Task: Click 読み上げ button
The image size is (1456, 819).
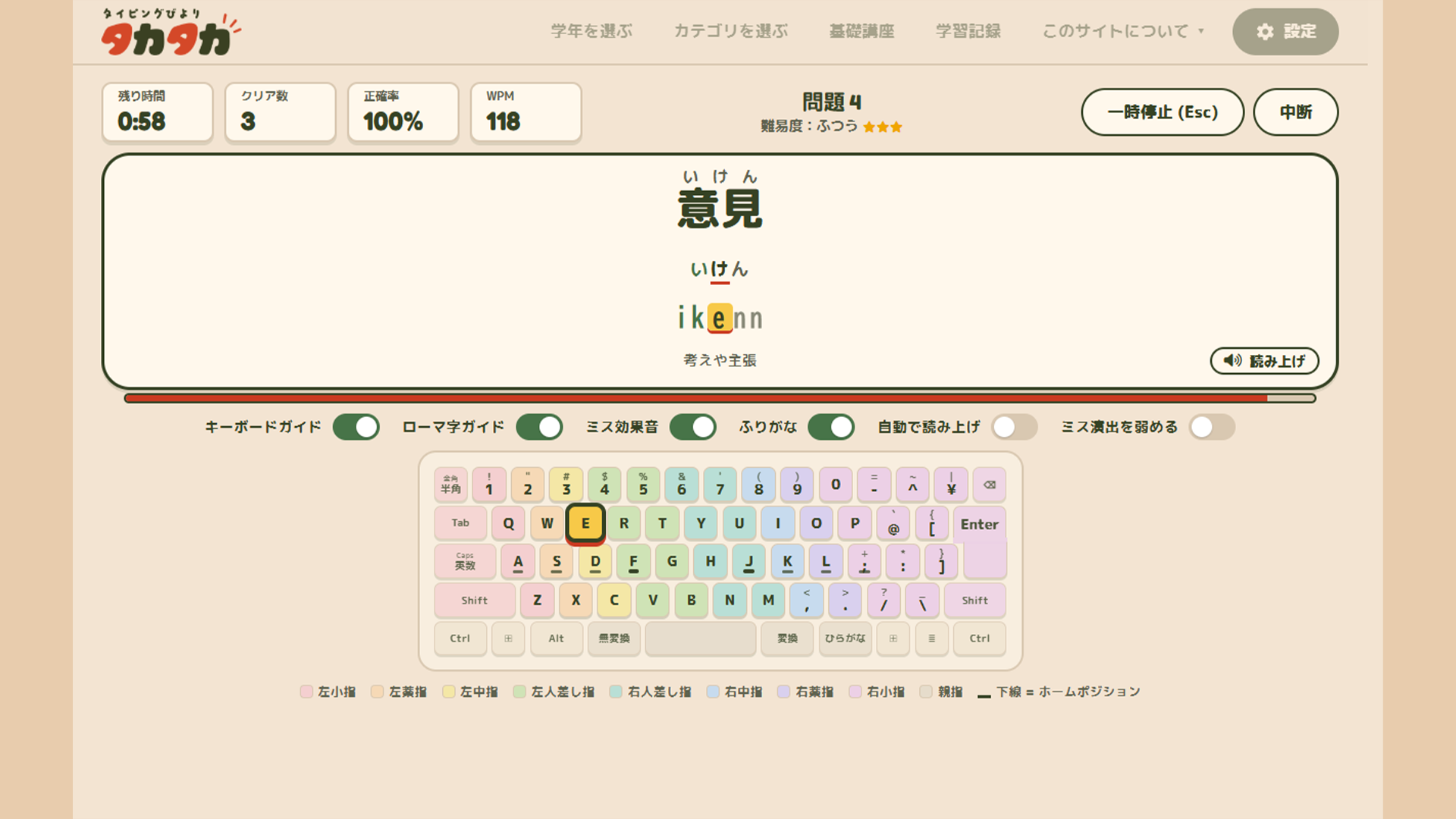Action: tap(1264, 361)
